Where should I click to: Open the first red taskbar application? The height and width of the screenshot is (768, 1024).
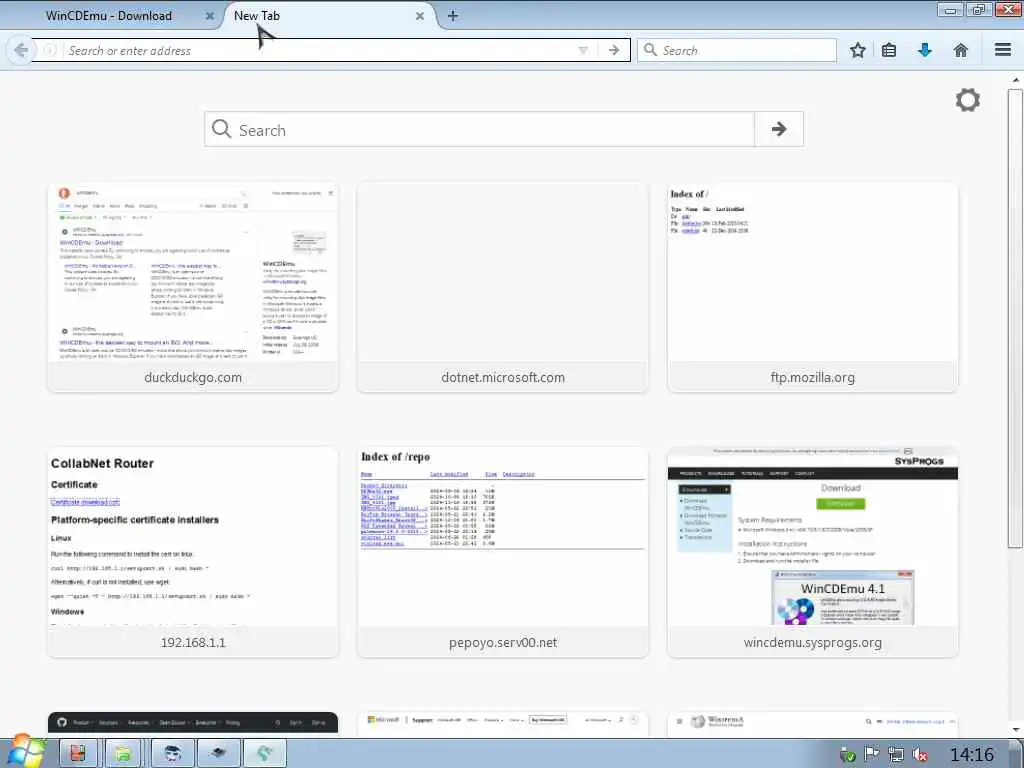[78, 753]
